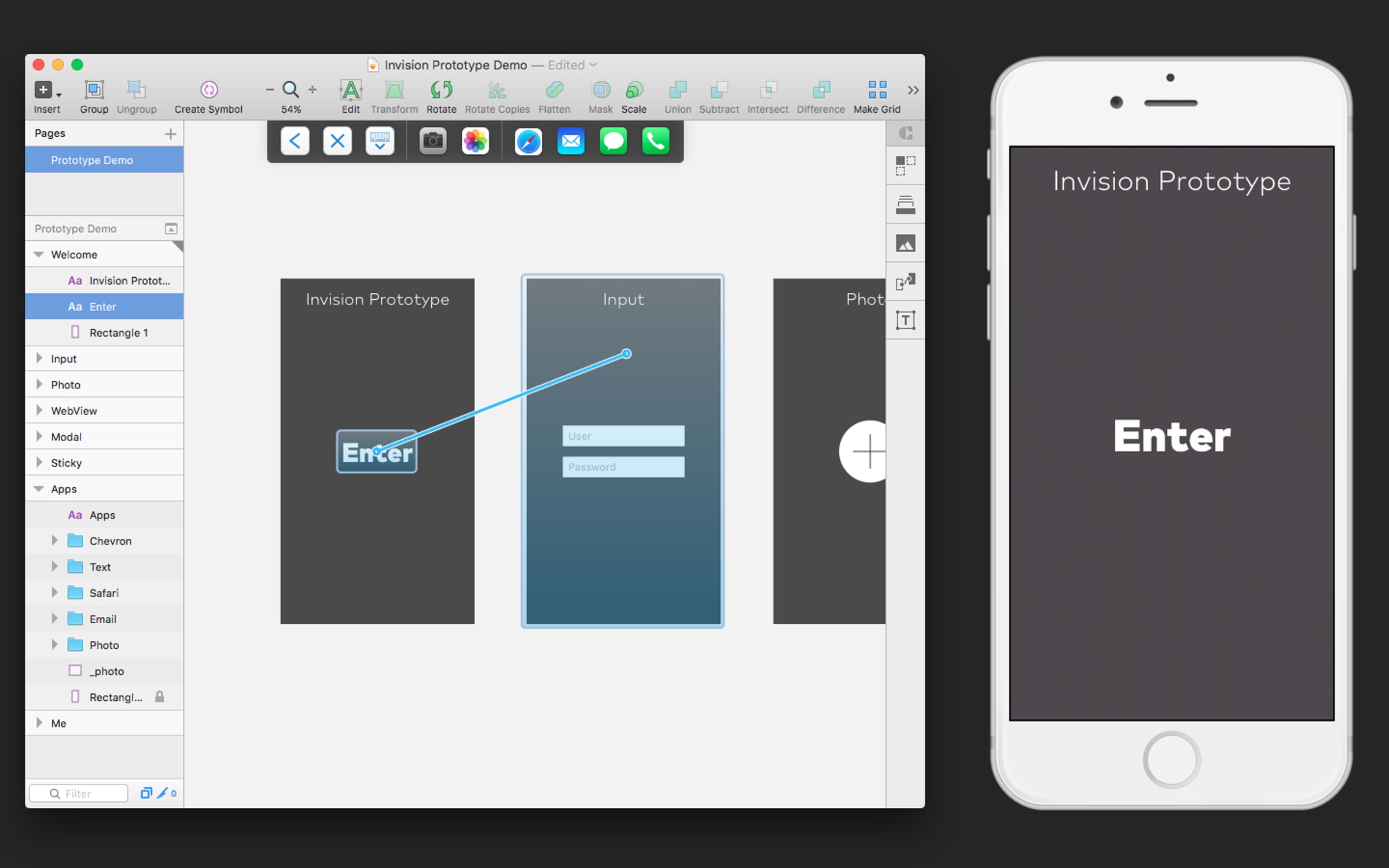Click the green phone icon
Screen dimensions: 1389x868
656,141
